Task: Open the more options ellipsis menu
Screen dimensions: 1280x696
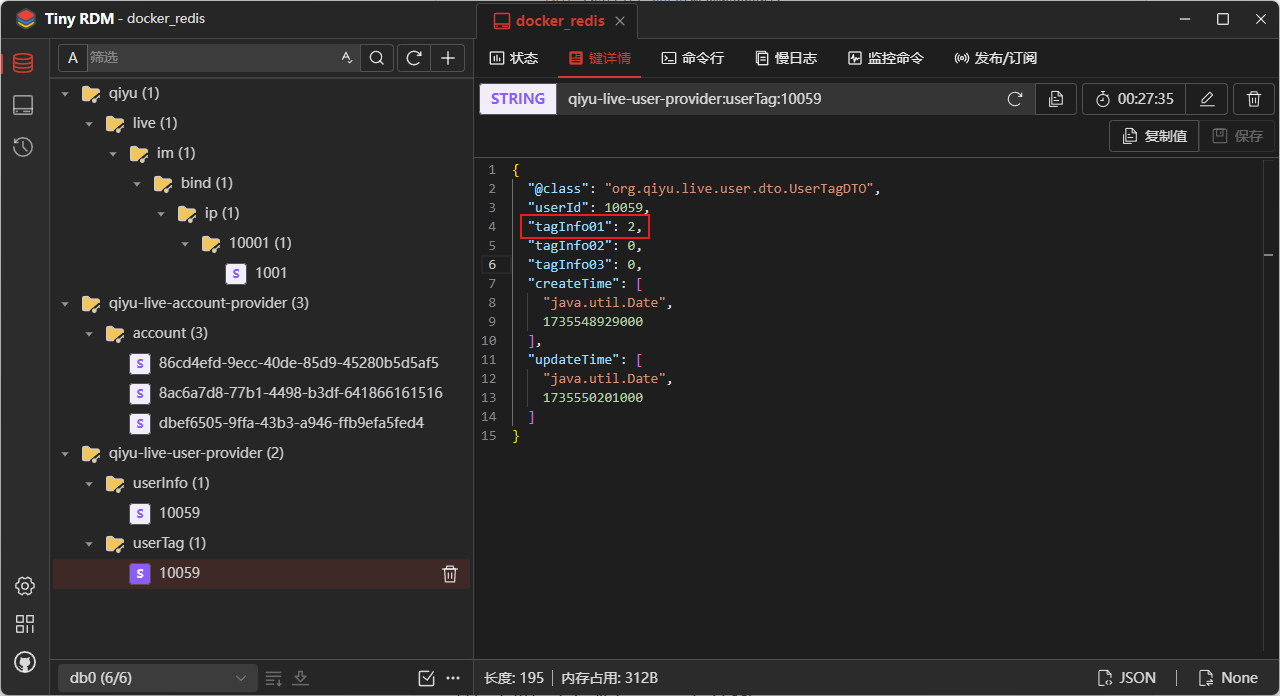Action: (453, 678)
